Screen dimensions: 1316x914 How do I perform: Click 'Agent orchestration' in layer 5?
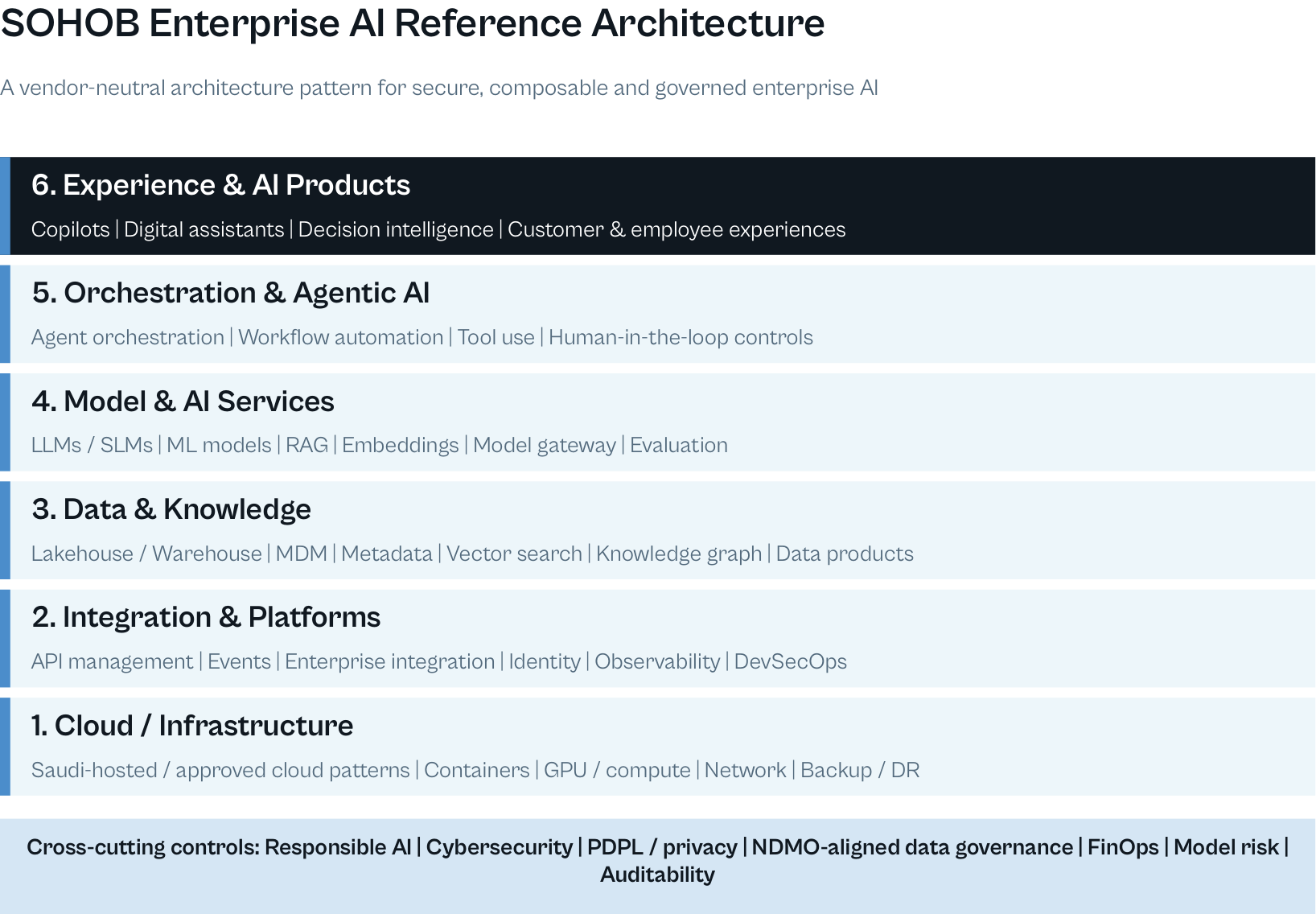[128, 338]
